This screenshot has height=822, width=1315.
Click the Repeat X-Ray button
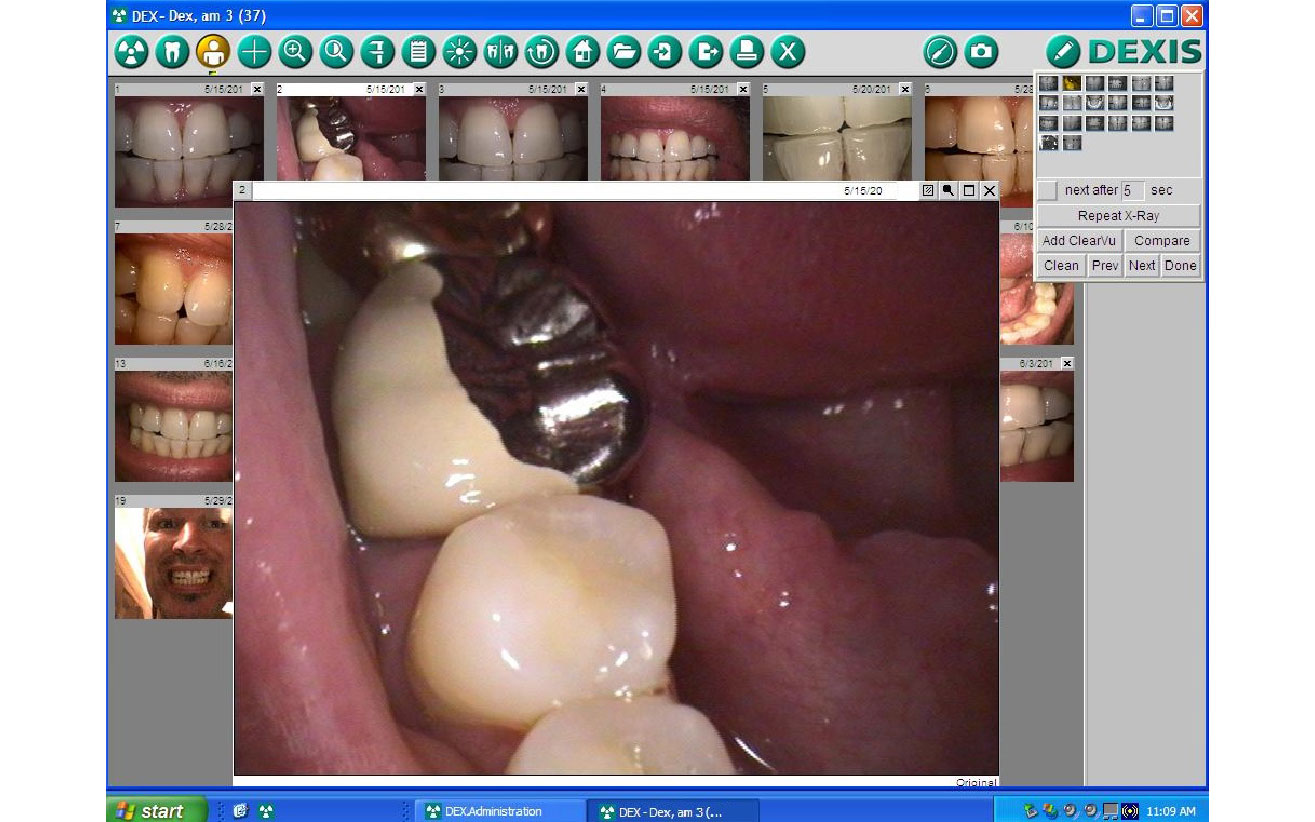(x=1118, y=216)
